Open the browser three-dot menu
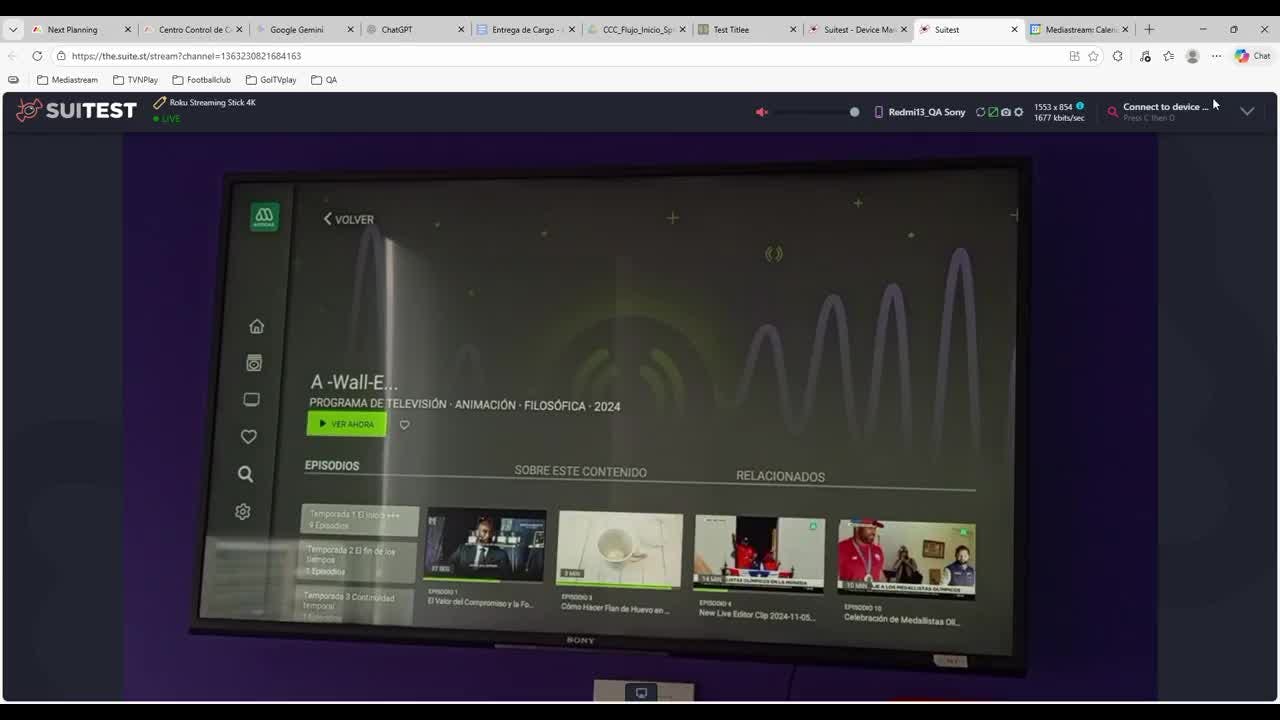1280x720 pixels. click(x=1216, y=56)
